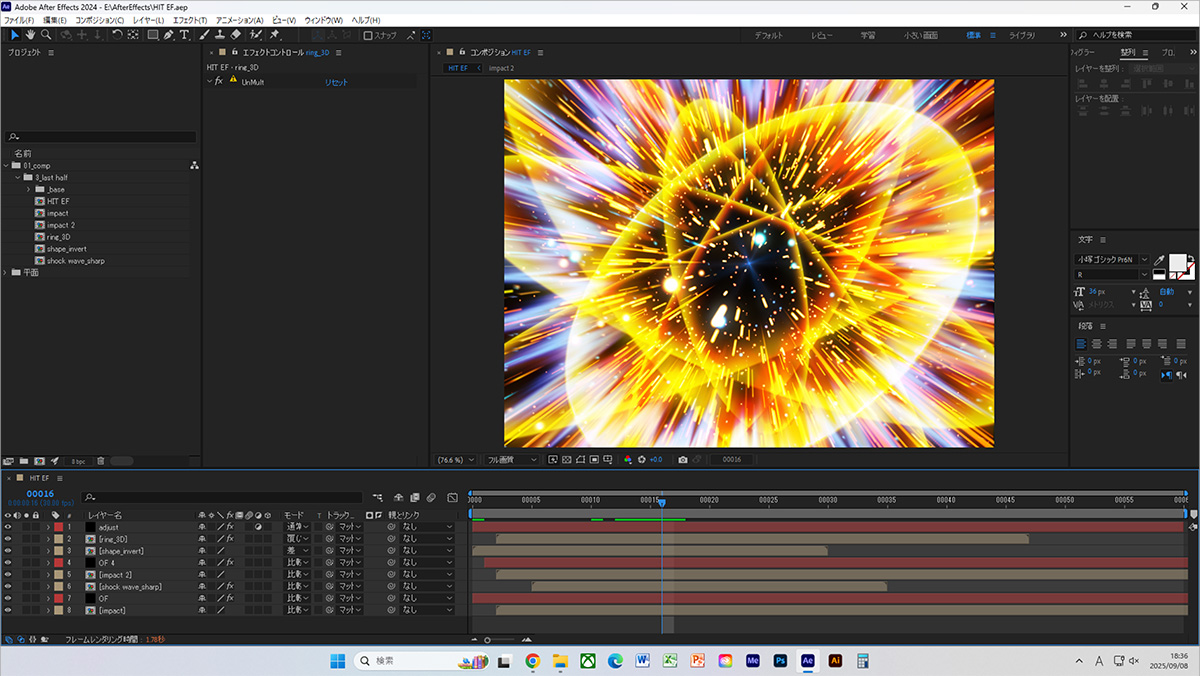Image resolution: width=1200 pixels, height=676 pixels.
Task: Open the viewer magnification dropdown showing 76.6%
Action: click(x=456, y=460)
